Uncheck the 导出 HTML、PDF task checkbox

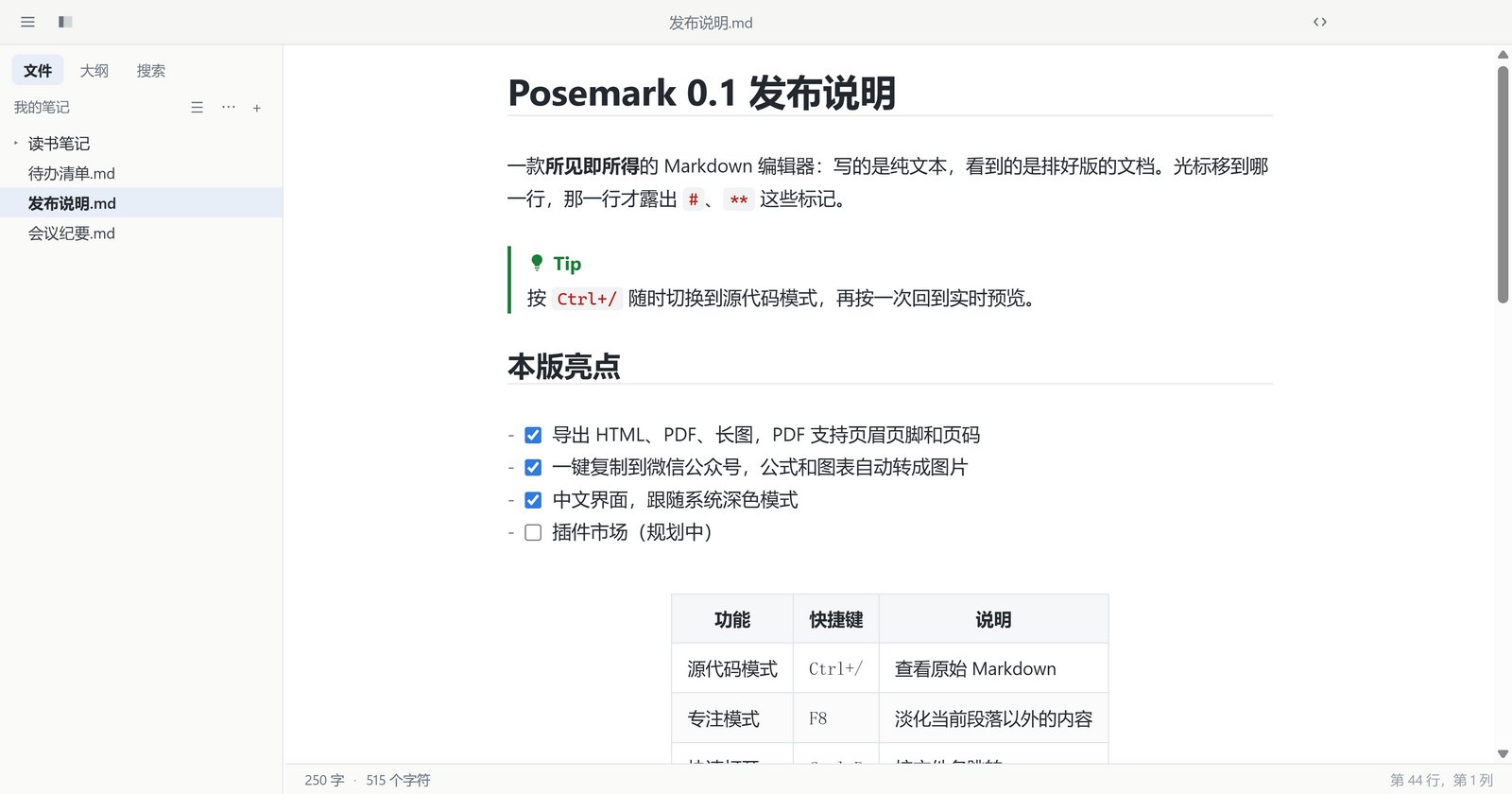tap(533, 435)
